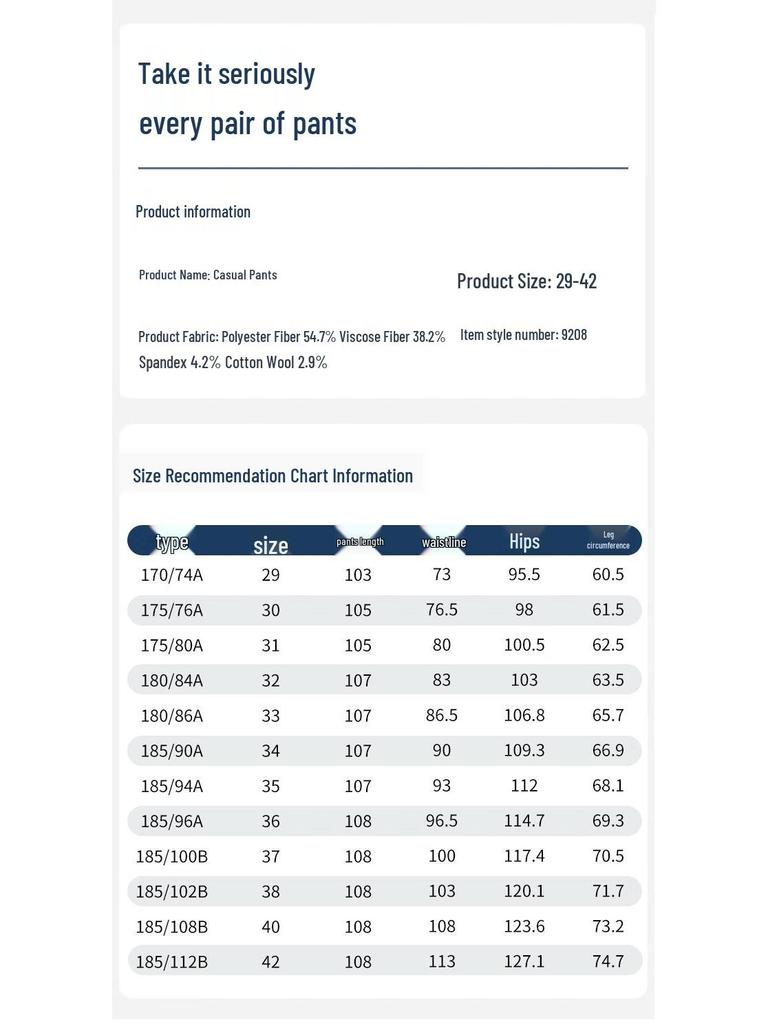Click the waistline value 86.5
This screenshot has width=768, height=1024.
coord(442,716)
